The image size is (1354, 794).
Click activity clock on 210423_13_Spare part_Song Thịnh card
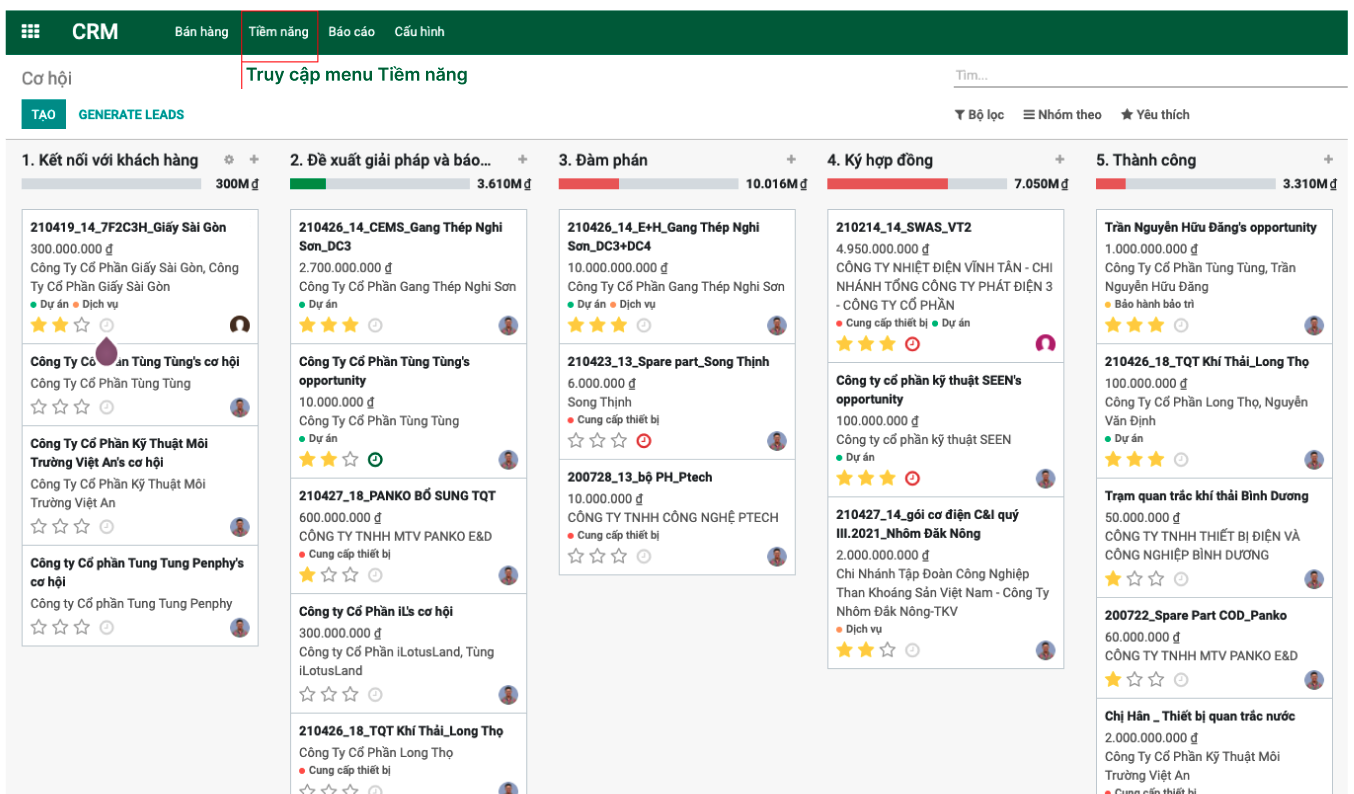click(644, 441)
